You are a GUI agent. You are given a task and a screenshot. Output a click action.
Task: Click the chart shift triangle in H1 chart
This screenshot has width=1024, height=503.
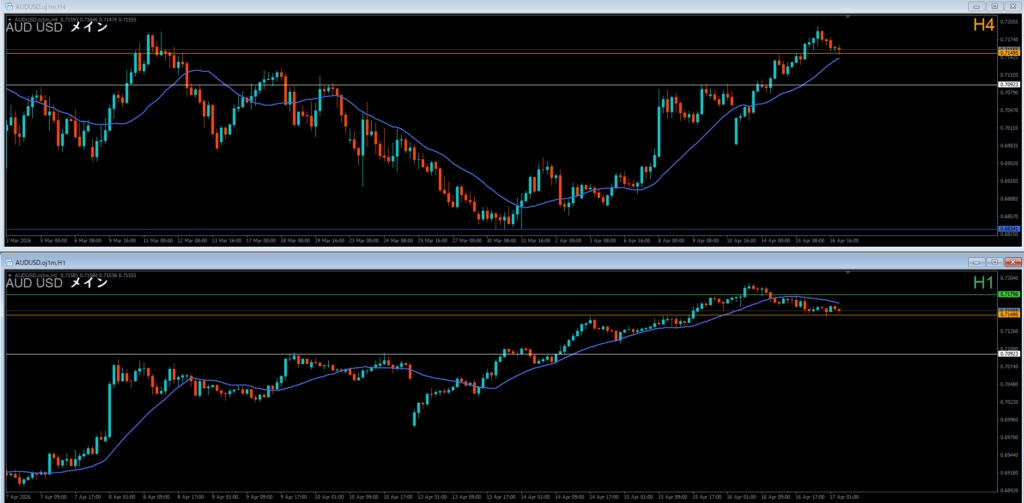coord(849,271)
